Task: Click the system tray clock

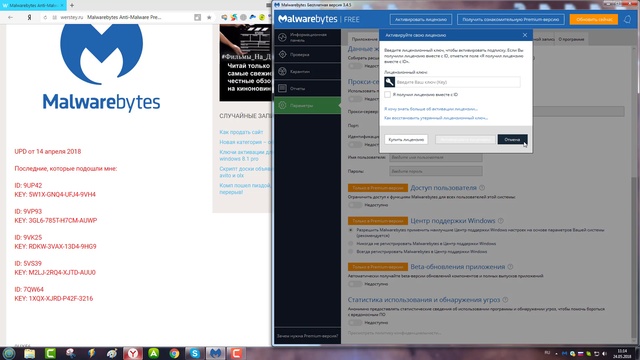Action: (622, 353)
